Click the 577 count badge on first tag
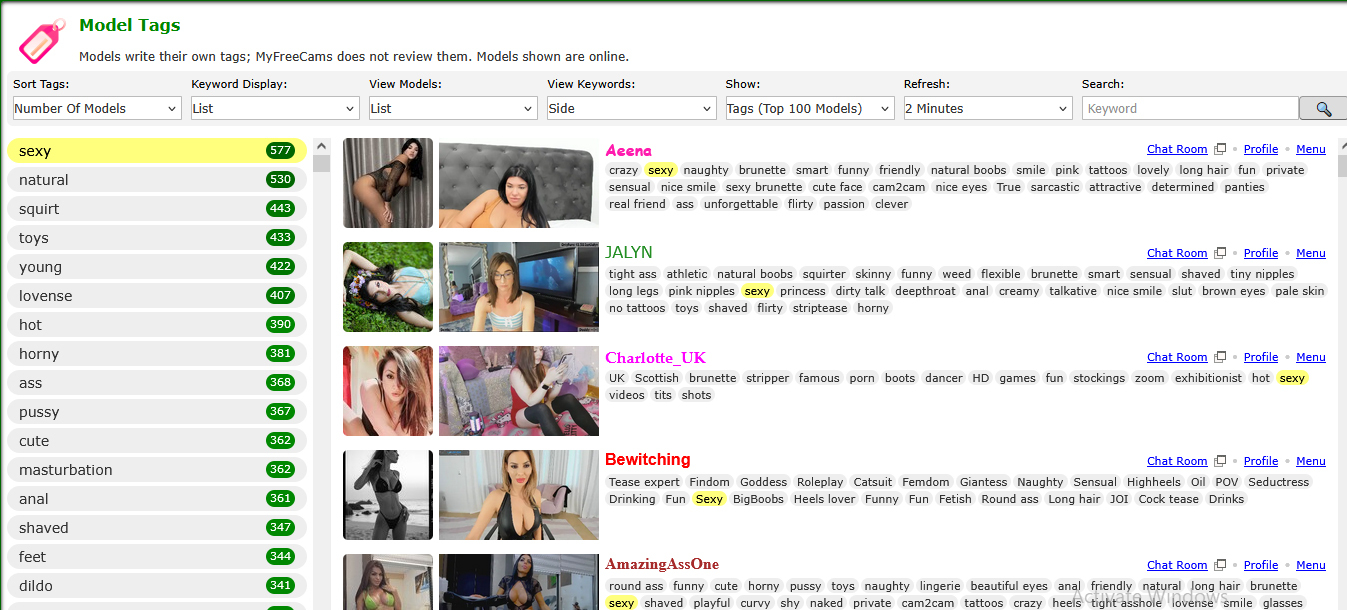This screenshot has width=1347, height=610. pos(280,151)
